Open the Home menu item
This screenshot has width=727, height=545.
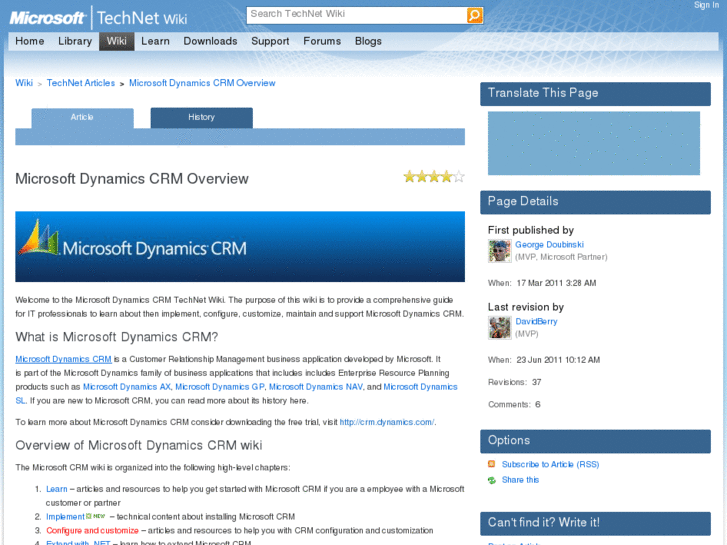30,41
